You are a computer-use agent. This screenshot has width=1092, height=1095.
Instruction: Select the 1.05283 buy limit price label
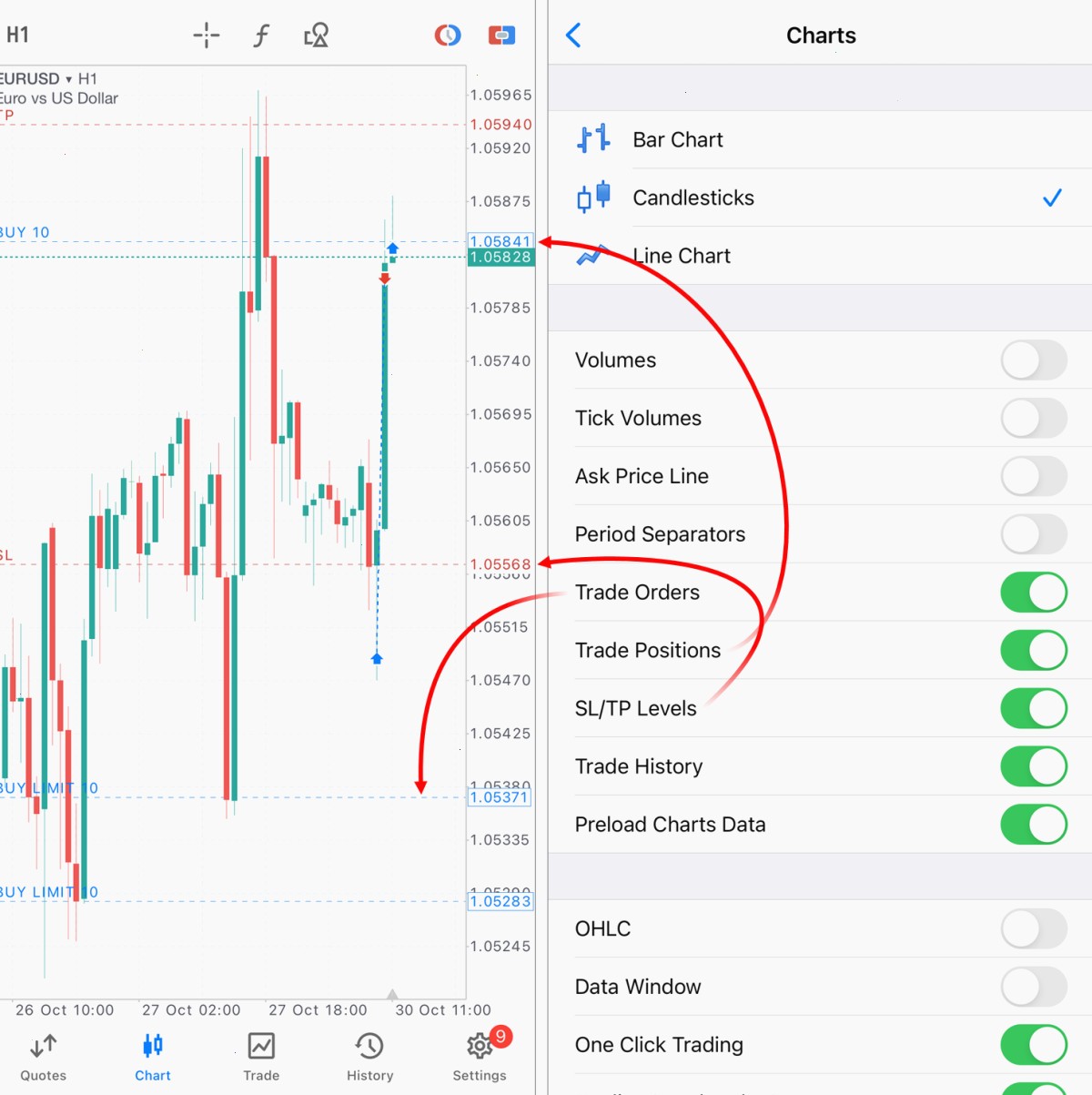tap(500, 901)
